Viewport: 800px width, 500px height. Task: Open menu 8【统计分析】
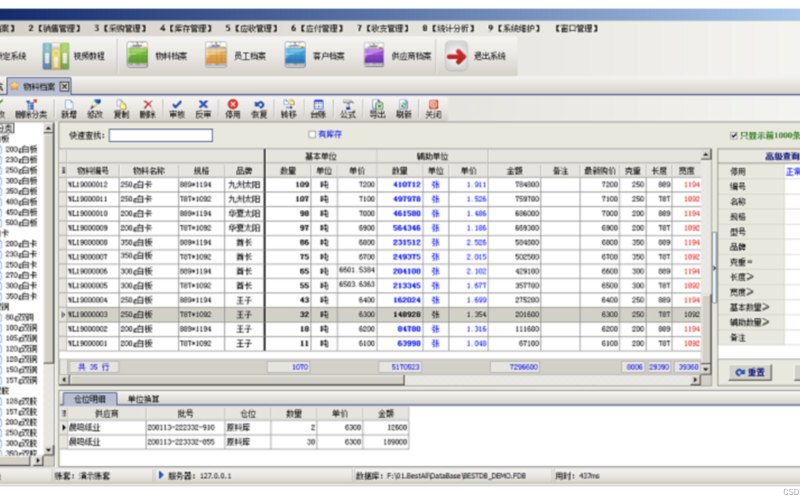pyautogui.click(x=448, y=28)
